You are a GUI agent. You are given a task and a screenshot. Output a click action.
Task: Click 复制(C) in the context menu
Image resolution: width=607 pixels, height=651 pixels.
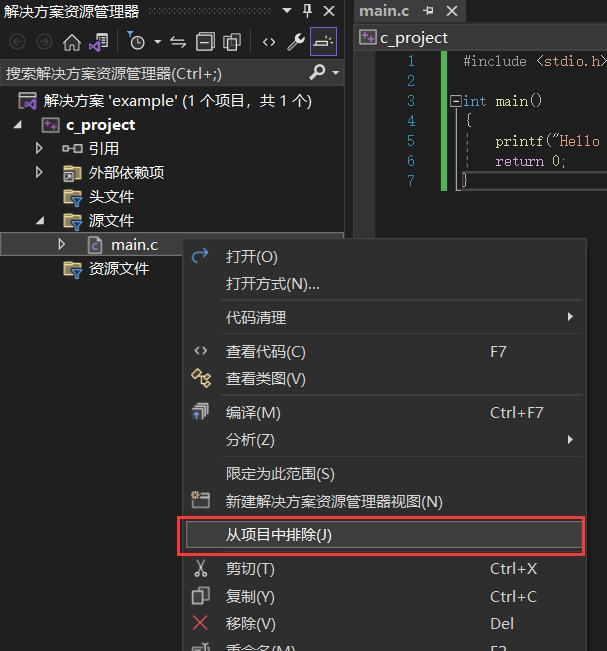coord(250,596)
